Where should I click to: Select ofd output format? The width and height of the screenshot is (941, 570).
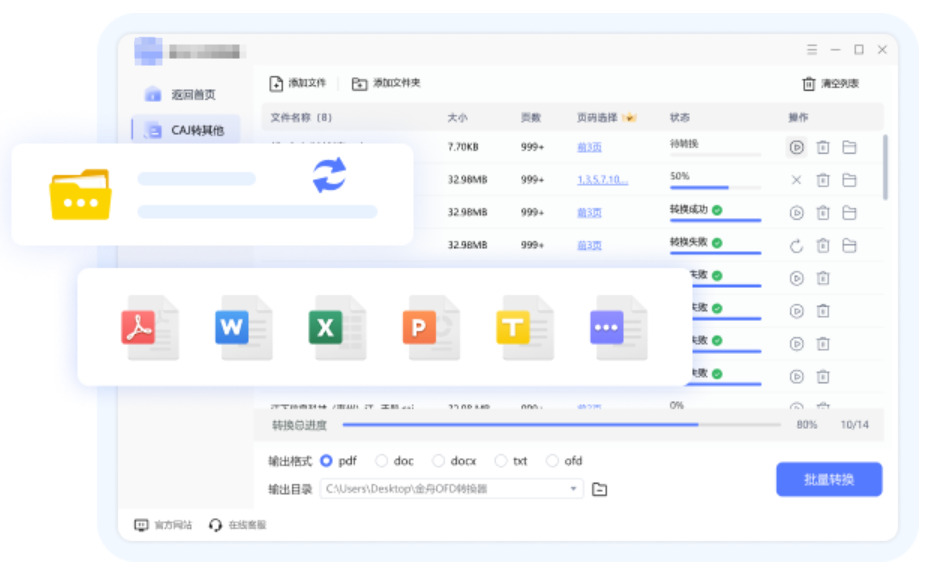[x=552, y=461]
